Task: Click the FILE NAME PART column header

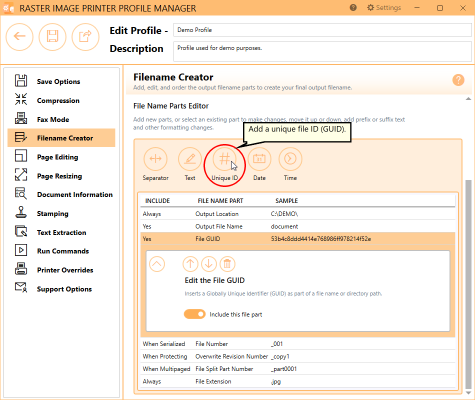Action: [220, 201]
